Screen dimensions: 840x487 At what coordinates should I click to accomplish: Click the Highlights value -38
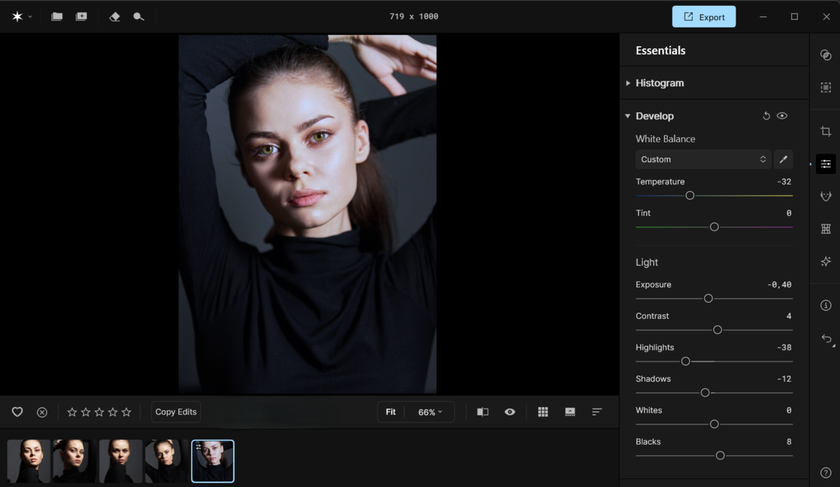pos(784,347)
